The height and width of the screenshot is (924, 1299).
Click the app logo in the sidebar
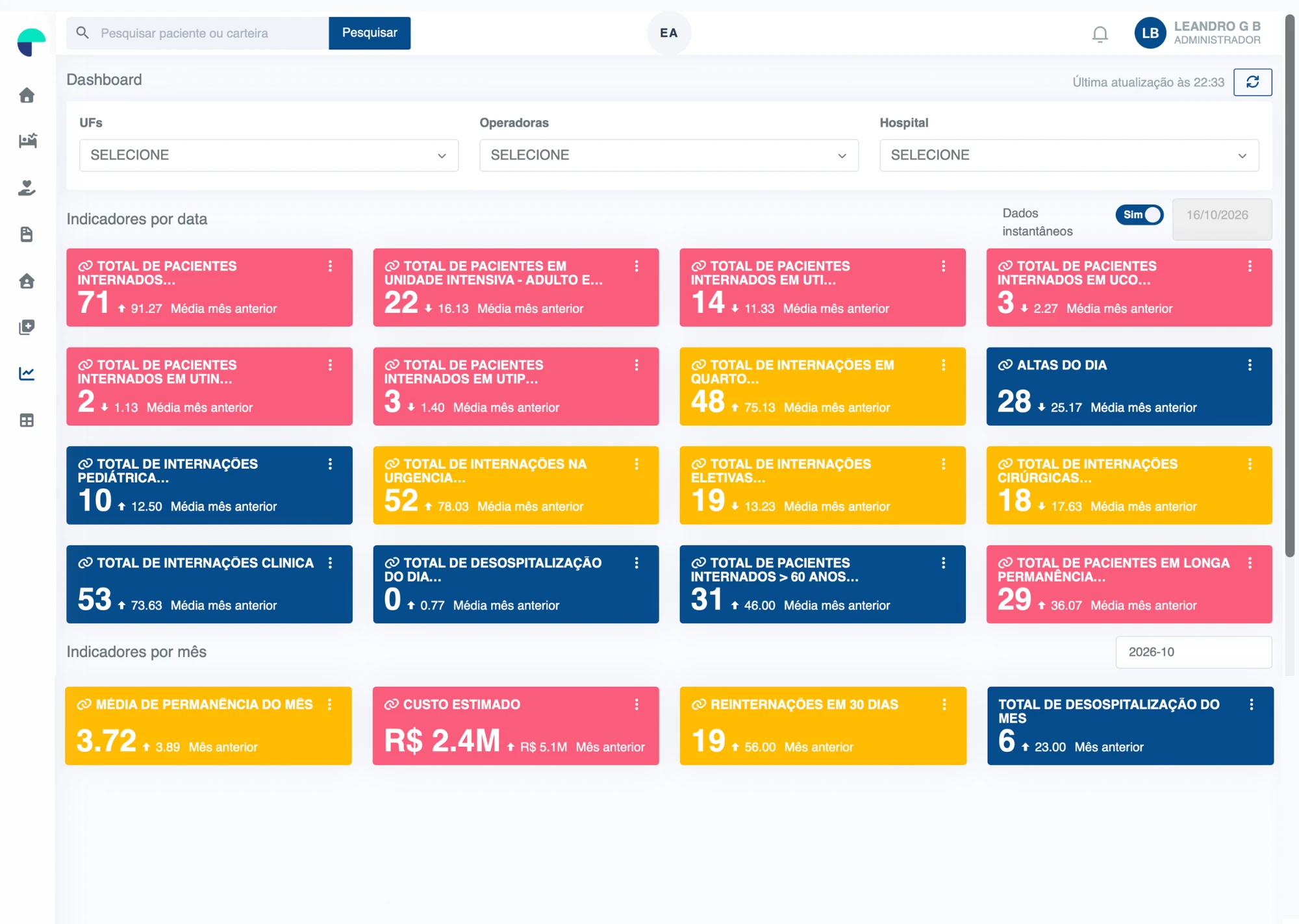[31, 42]
